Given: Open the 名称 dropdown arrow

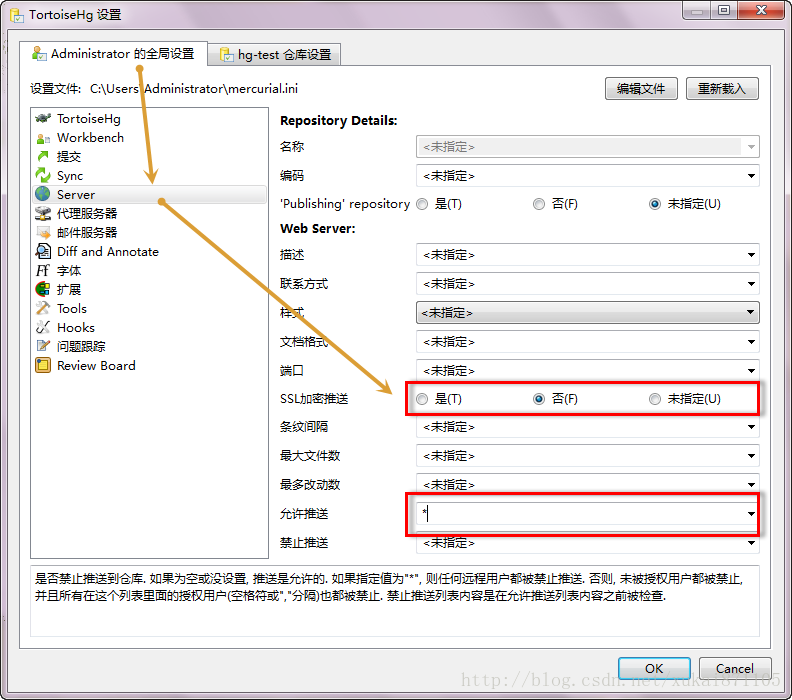Looking at the screenshot, I should (x=751, y=147).
